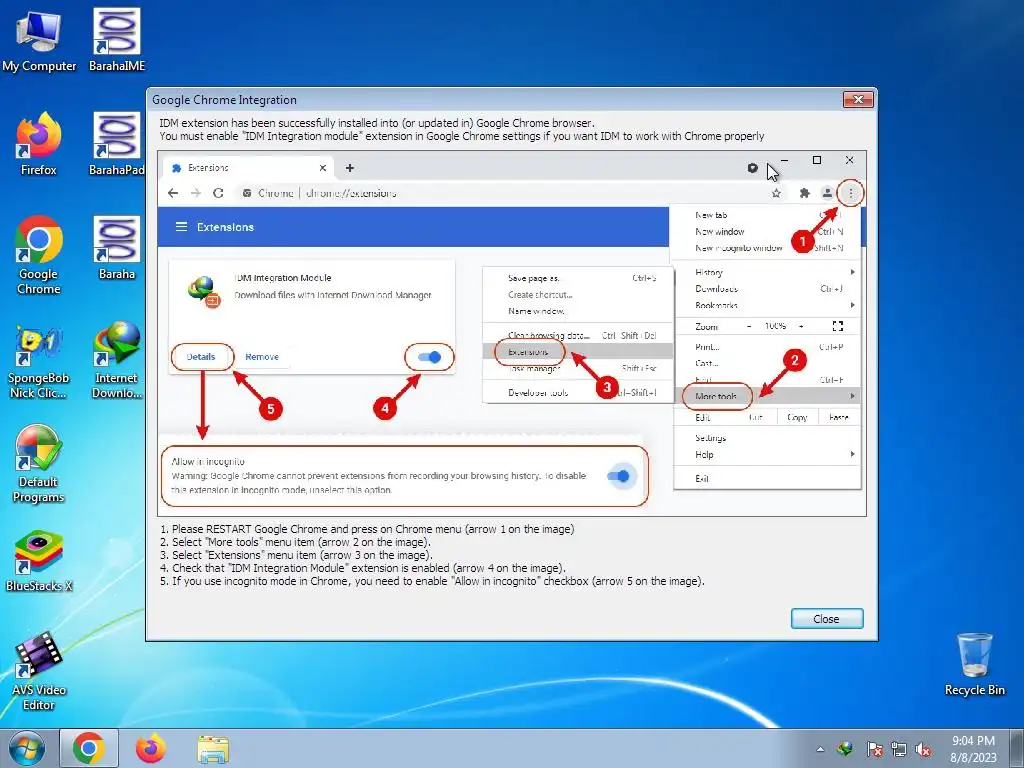Show hidden system tray icons
This screenshot has height=768, width=1024.
tap(820, 750)
